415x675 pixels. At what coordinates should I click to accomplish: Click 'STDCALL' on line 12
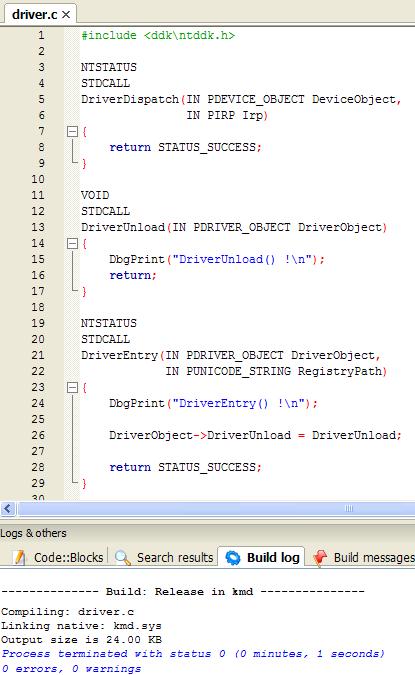pos(105,211)
